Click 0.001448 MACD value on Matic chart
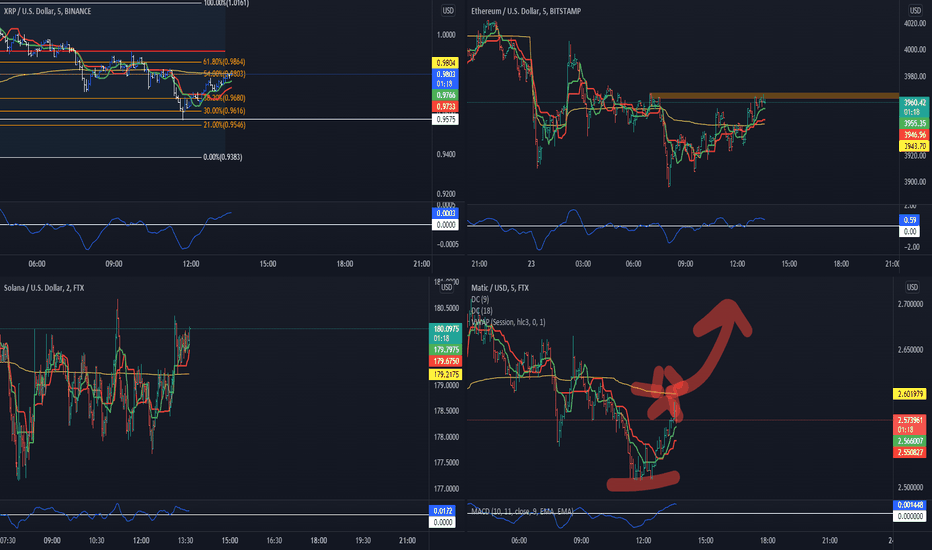932x550 pixels. coord(910,505)
